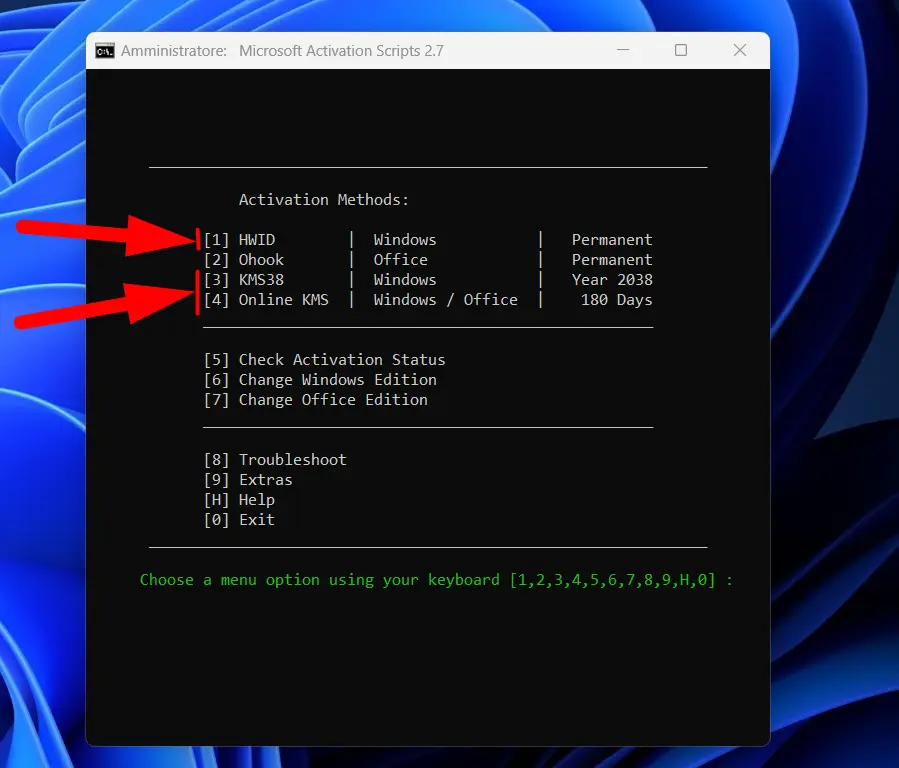
Task: Click the command prompt icon in title bar
Action: (105, 51)
